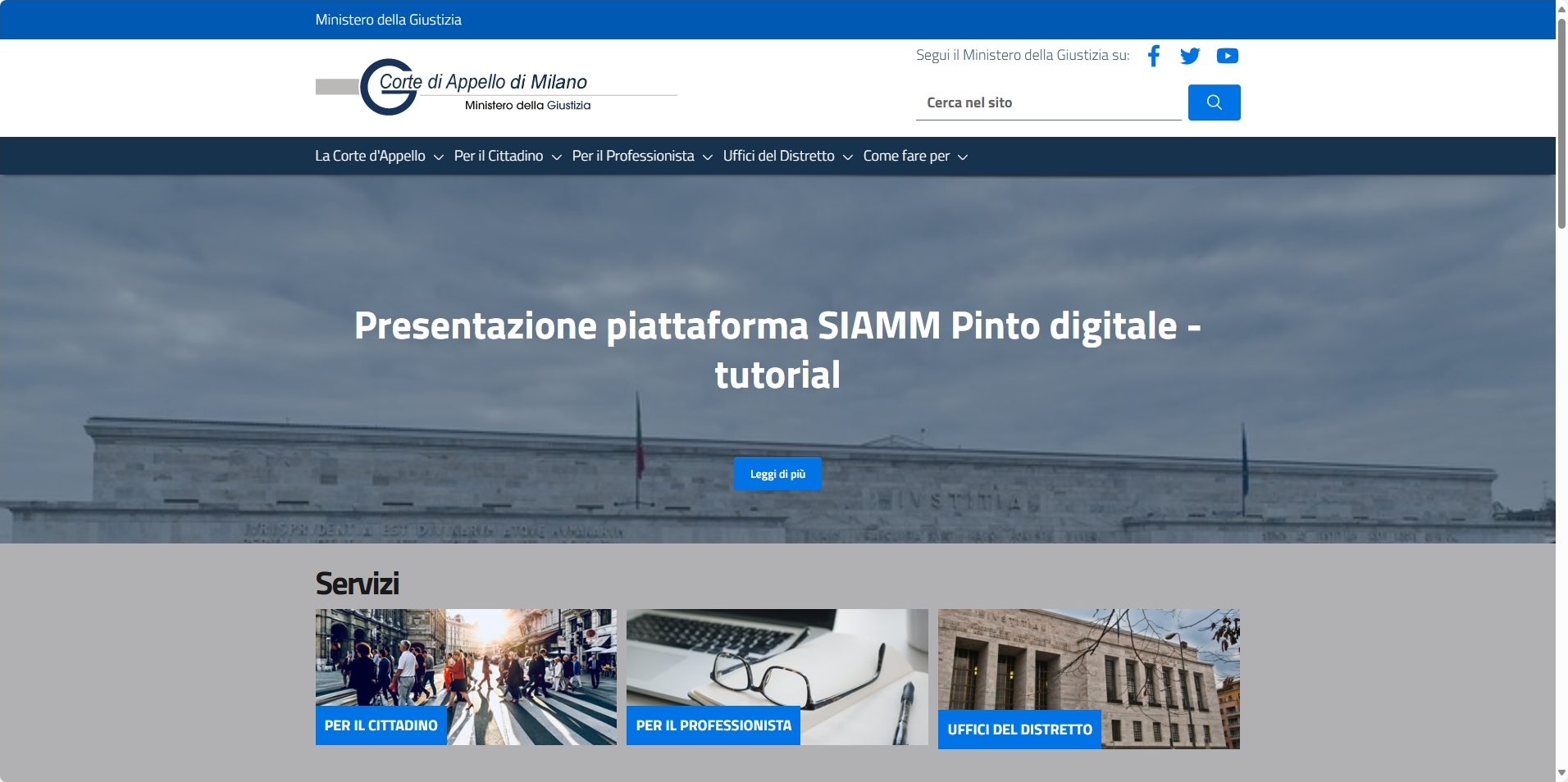1568x782 pixels.
Task: Open the Ministry's Twitter icon
Action: tap(1190, 56)
